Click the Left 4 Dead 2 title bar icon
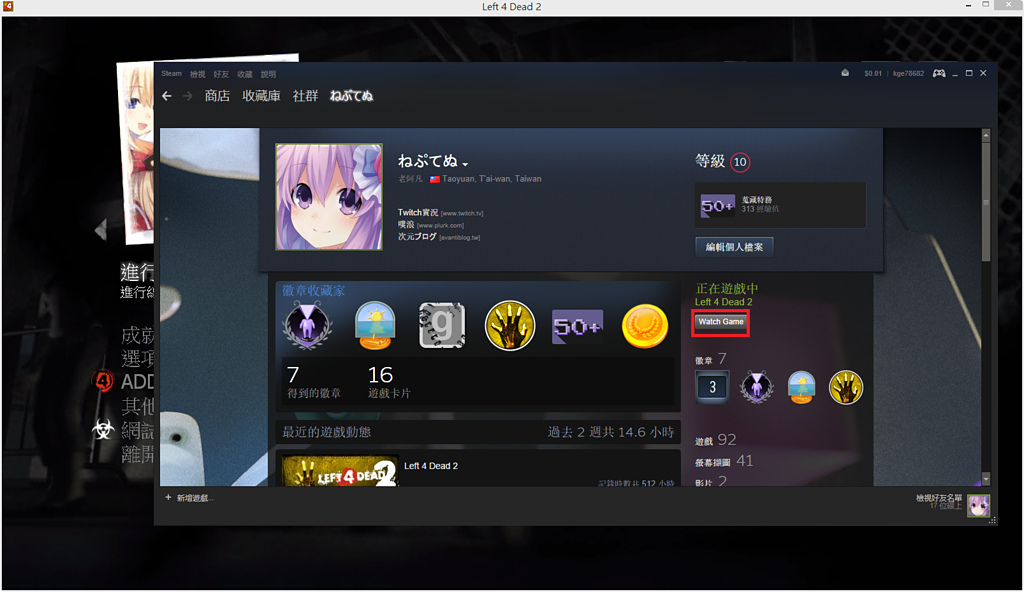Viewport: 1024px width, 592px height. [8, 6]
